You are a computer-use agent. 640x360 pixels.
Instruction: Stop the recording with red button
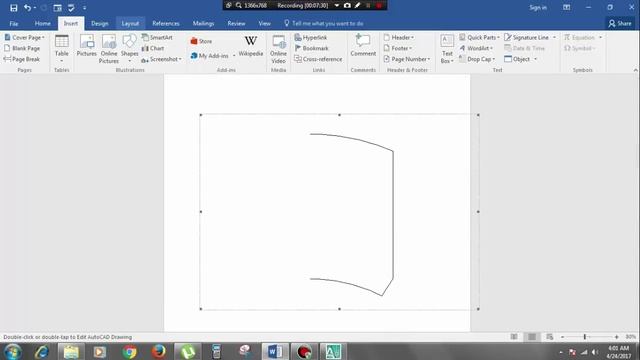379,5
